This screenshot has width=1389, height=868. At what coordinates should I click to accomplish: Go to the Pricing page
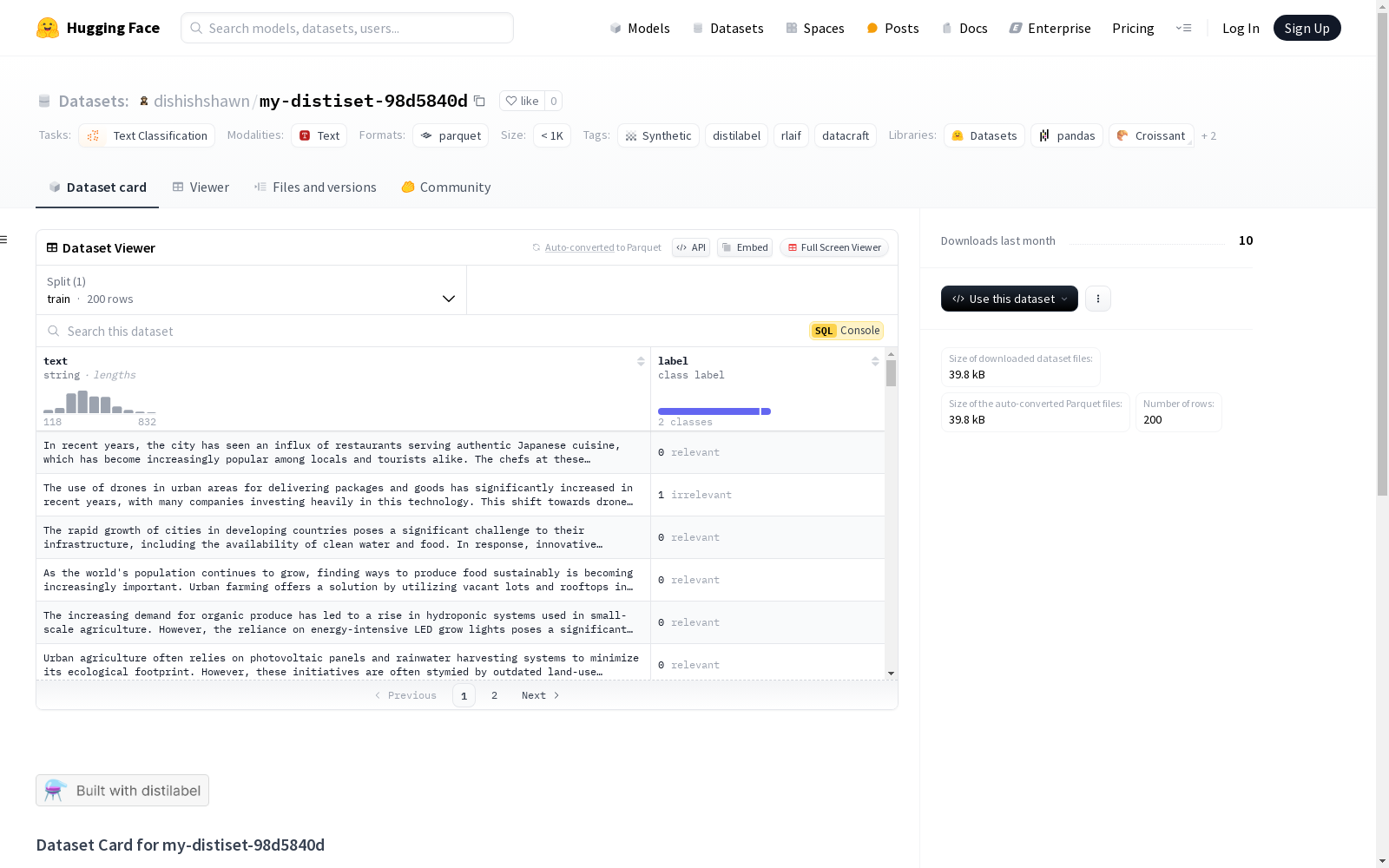1133,28
